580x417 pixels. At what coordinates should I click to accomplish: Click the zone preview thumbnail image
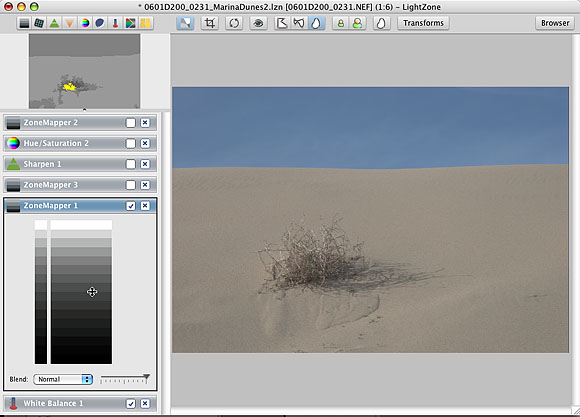84,71
